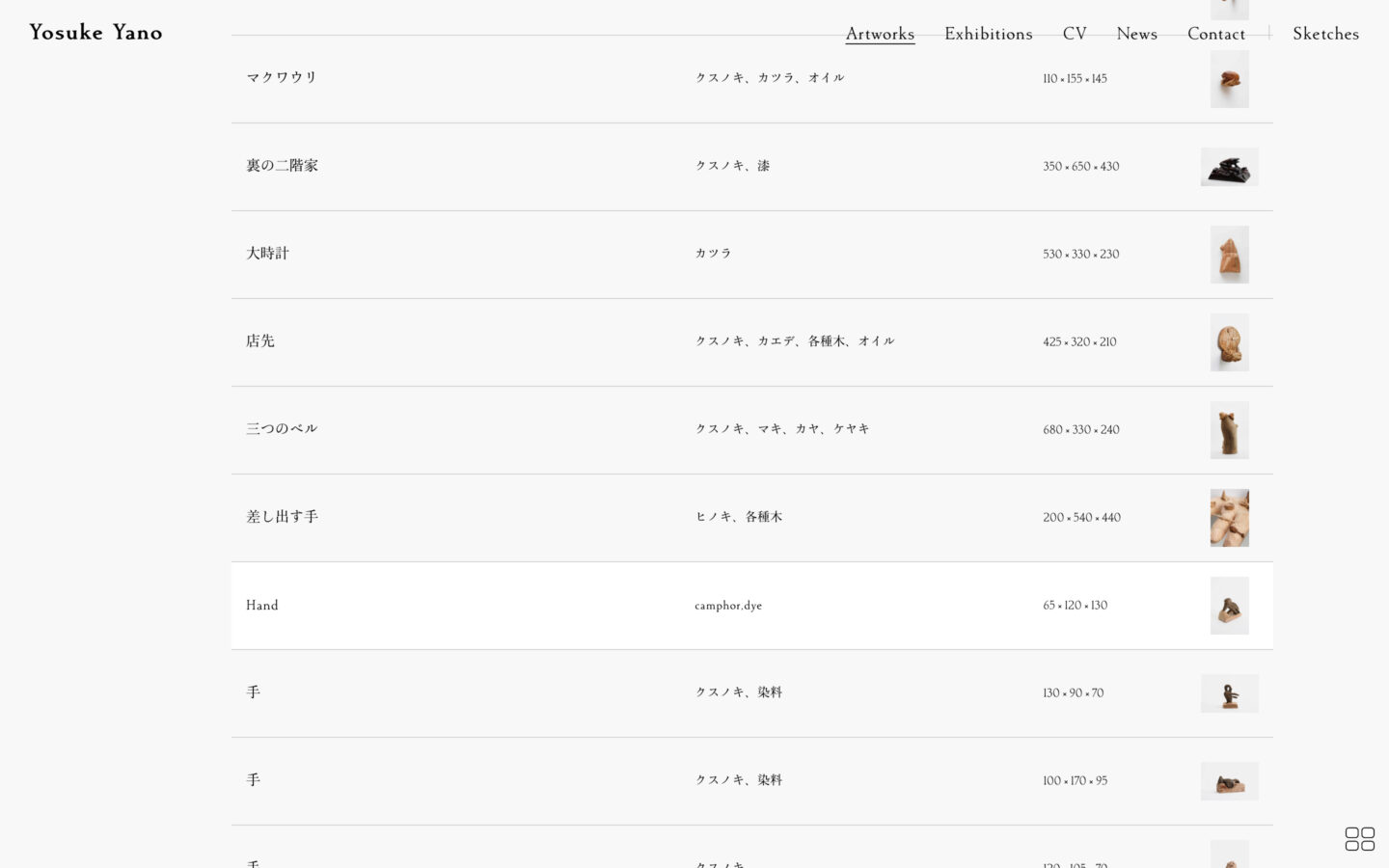Viewport: 1389px width, 868px height.
Task: Open 大時計 artwork thumbnail
Action: tap(1229, 255)
